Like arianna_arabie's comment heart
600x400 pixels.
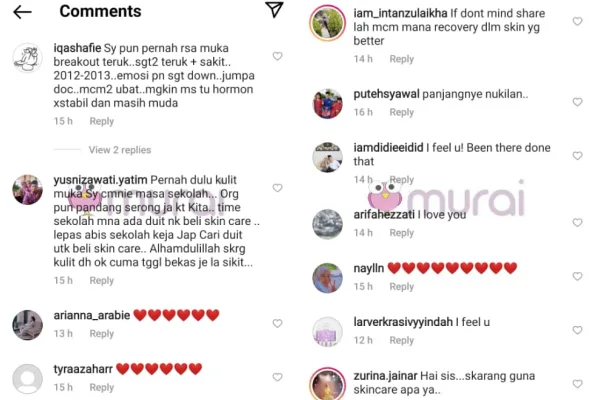click(x=277, y=323)
